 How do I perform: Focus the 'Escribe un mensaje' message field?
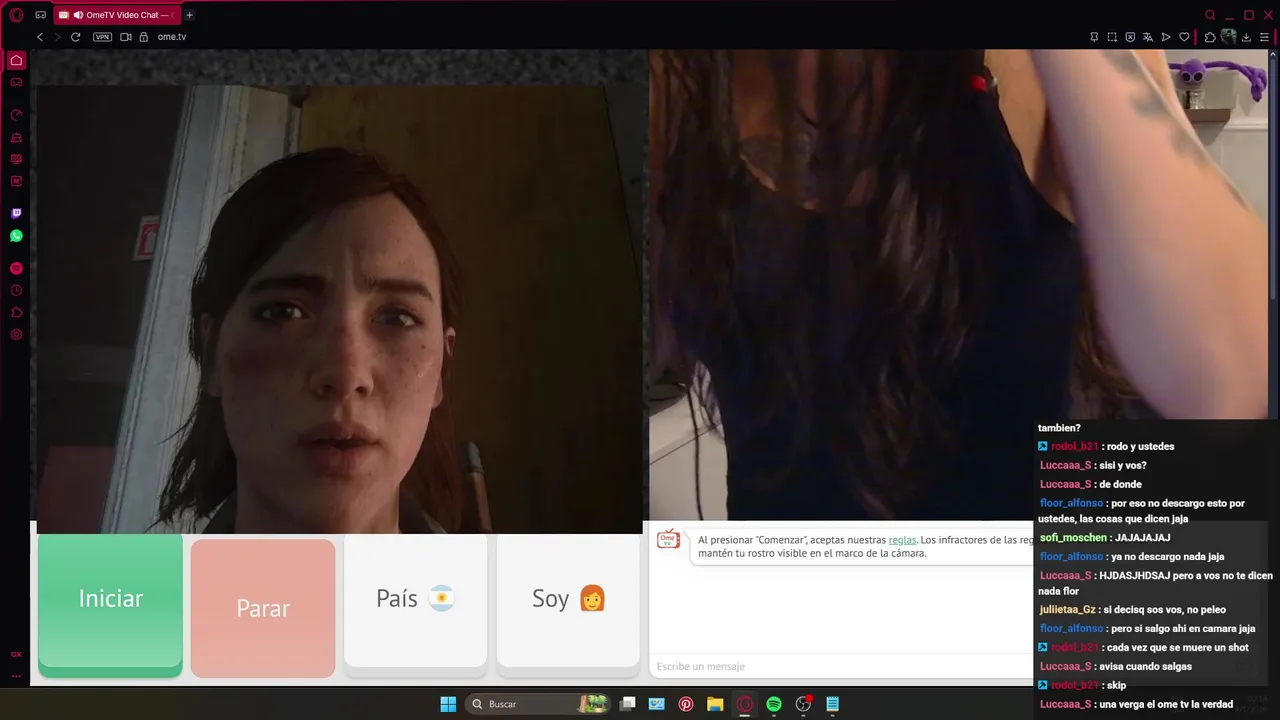842,666
